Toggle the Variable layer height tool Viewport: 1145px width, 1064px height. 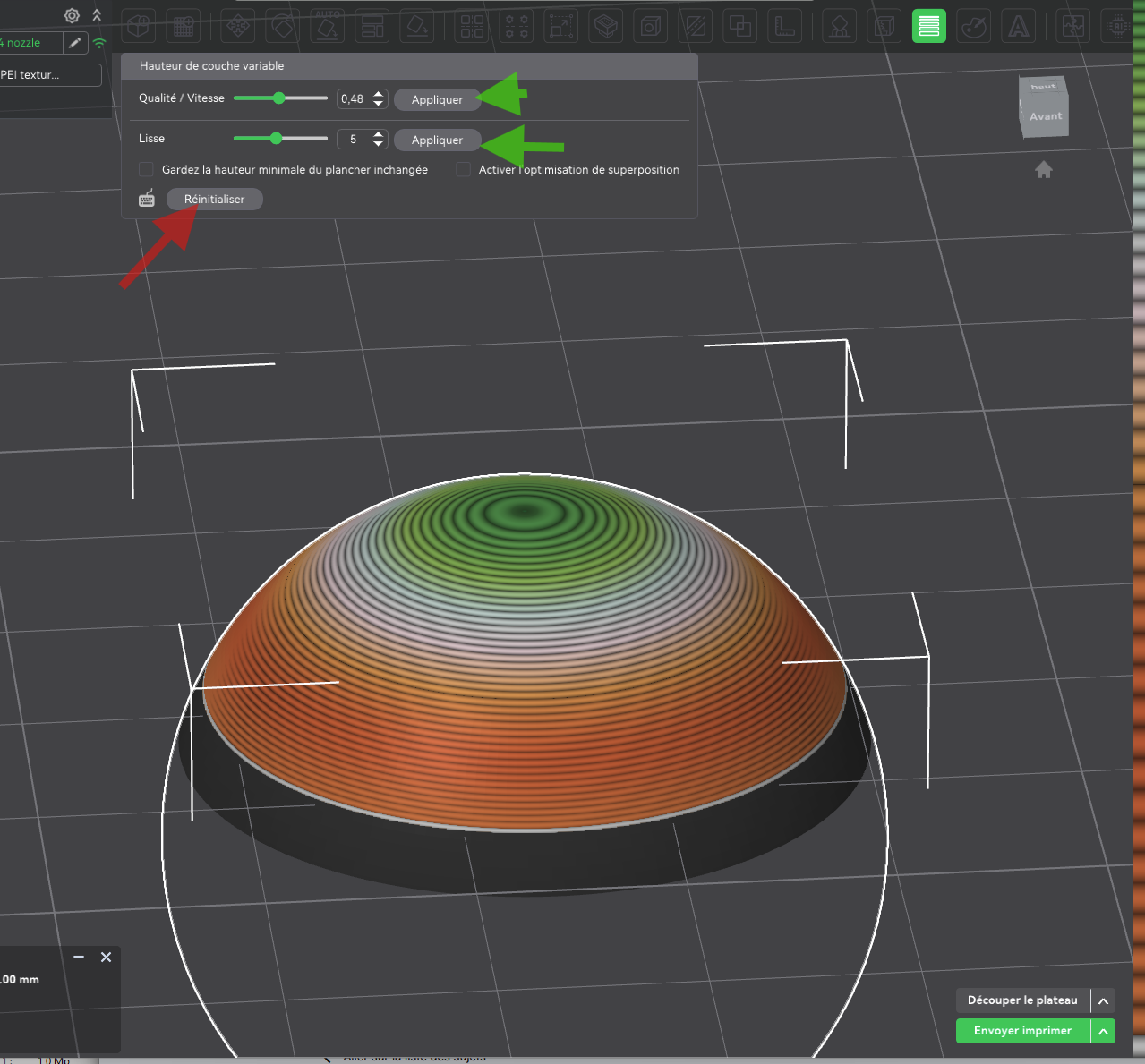tap(928, 26)
